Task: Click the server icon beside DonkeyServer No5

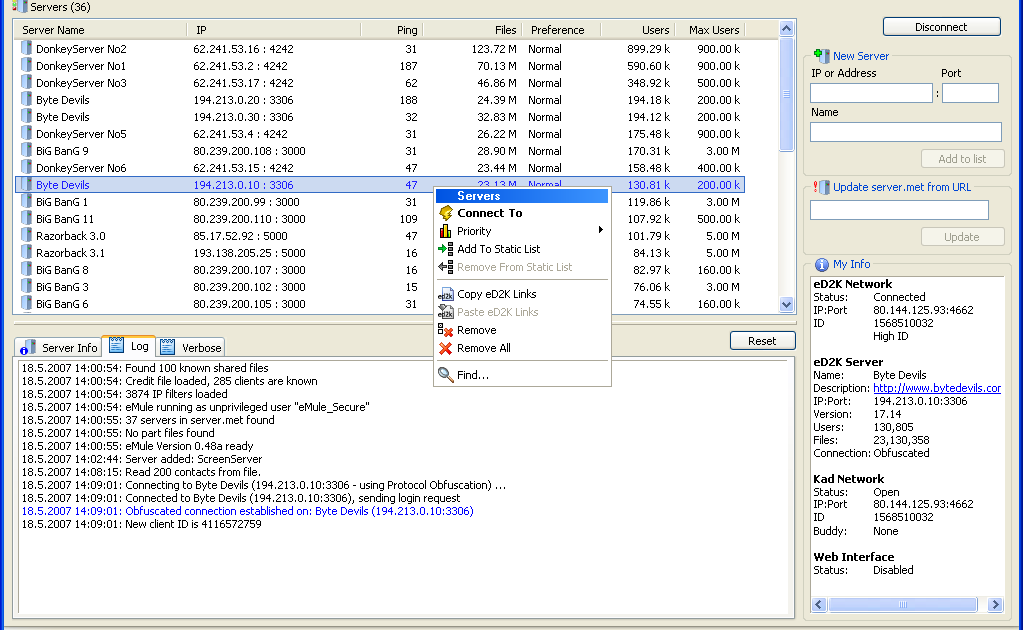Action: (x=26, y=133)
